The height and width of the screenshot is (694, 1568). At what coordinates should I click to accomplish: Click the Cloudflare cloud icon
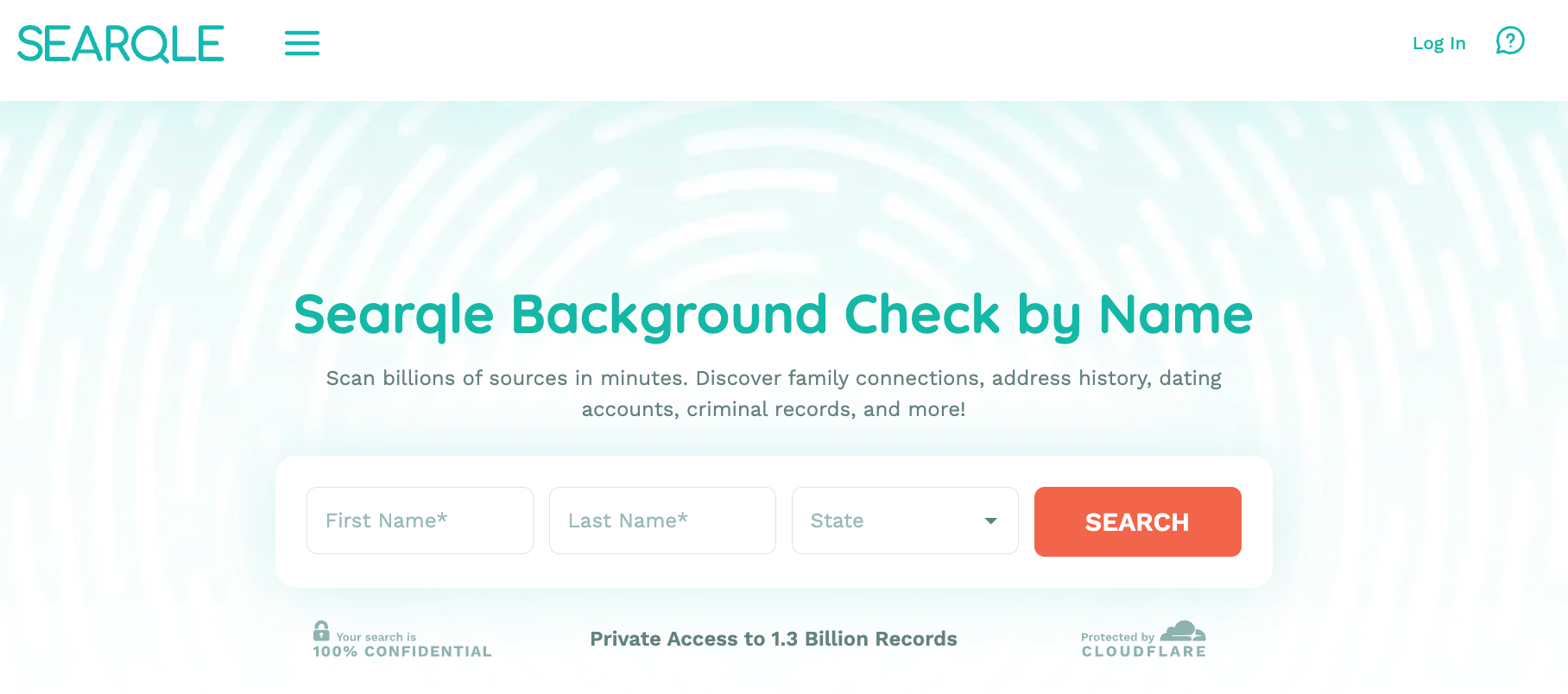(x=1182, y=631)
